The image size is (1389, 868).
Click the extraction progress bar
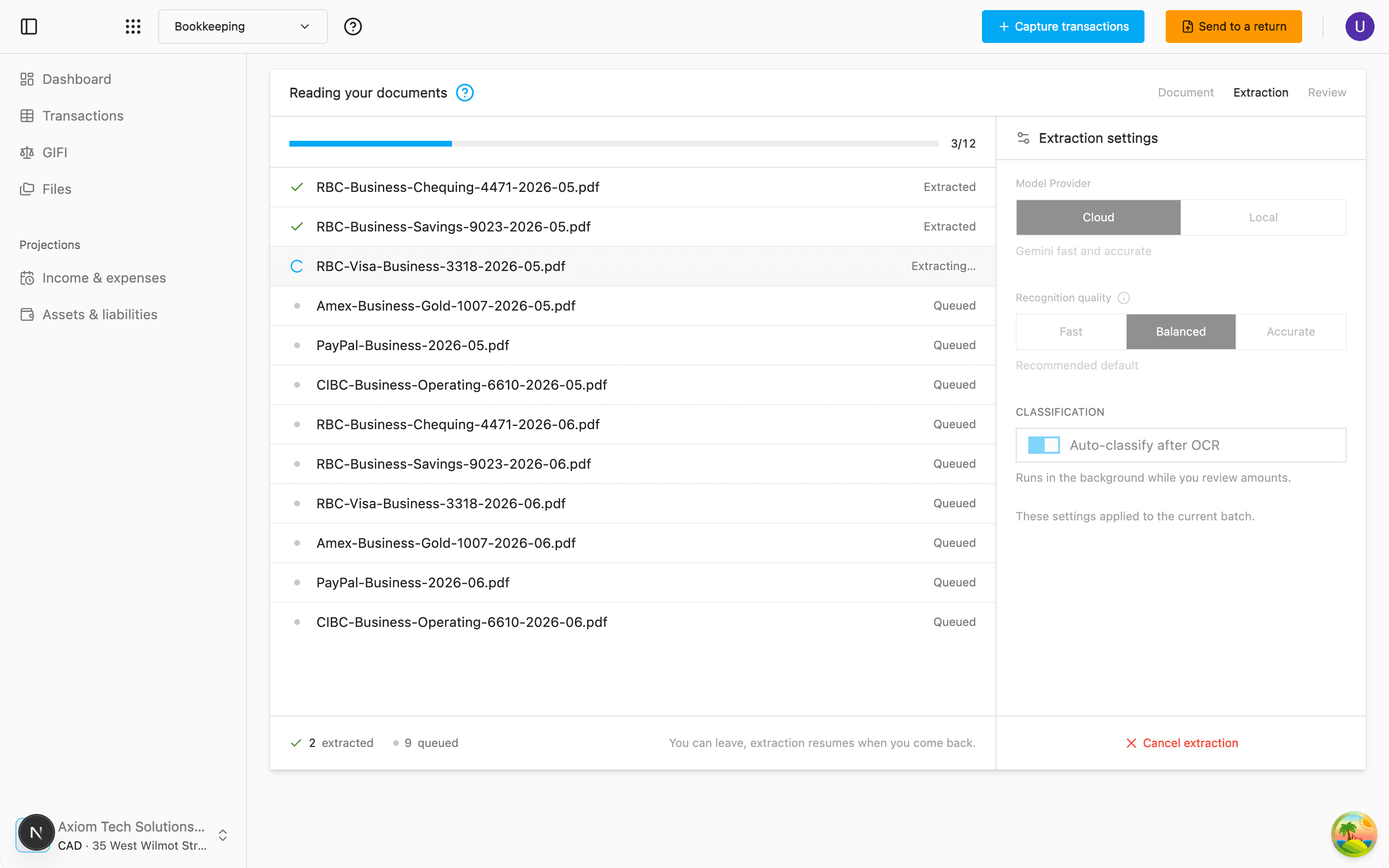click(x=613, y=144)
